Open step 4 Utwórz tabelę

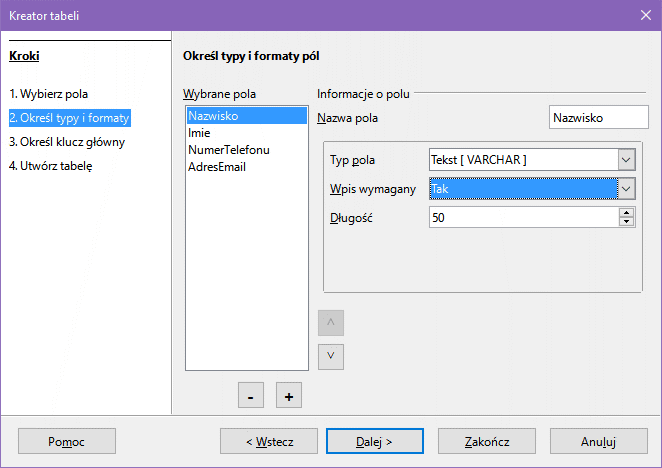click(51, 166)
